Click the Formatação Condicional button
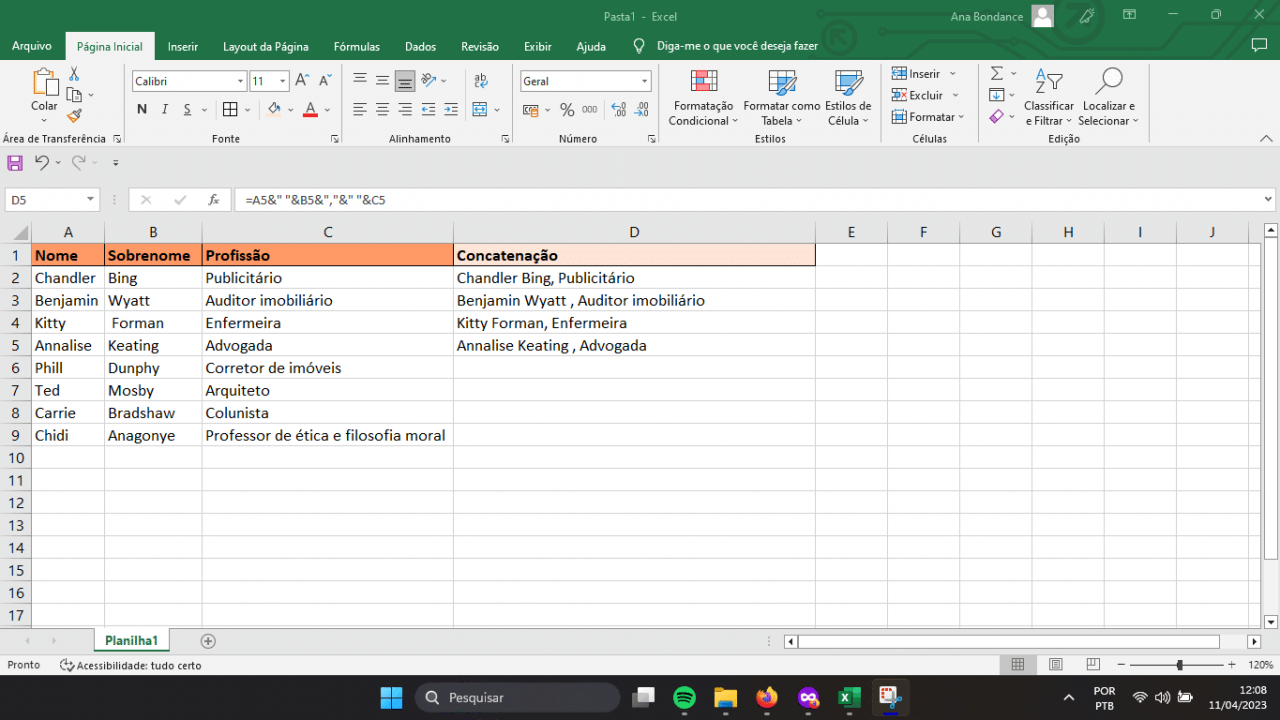The height and width of the screenshot is (720, 1280). click(x=703, y=97)
